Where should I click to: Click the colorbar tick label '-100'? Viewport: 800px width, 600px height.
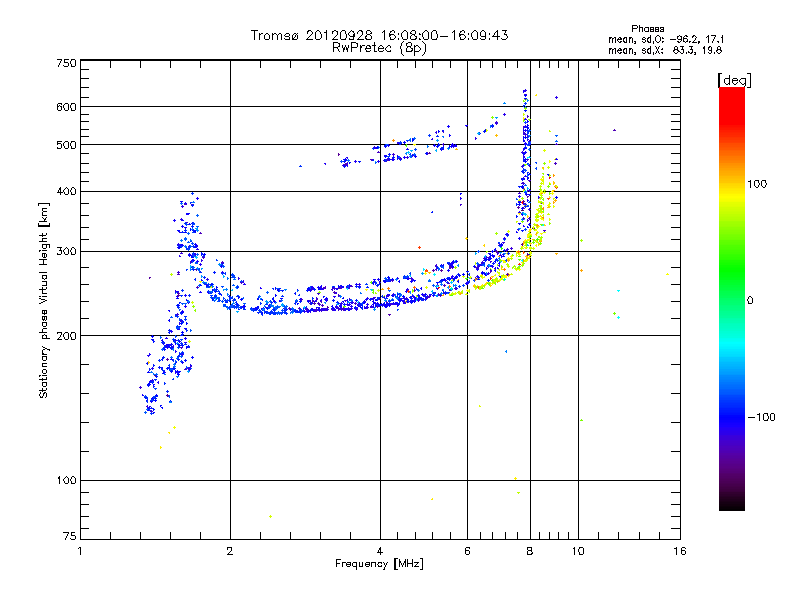pos(761,417)
